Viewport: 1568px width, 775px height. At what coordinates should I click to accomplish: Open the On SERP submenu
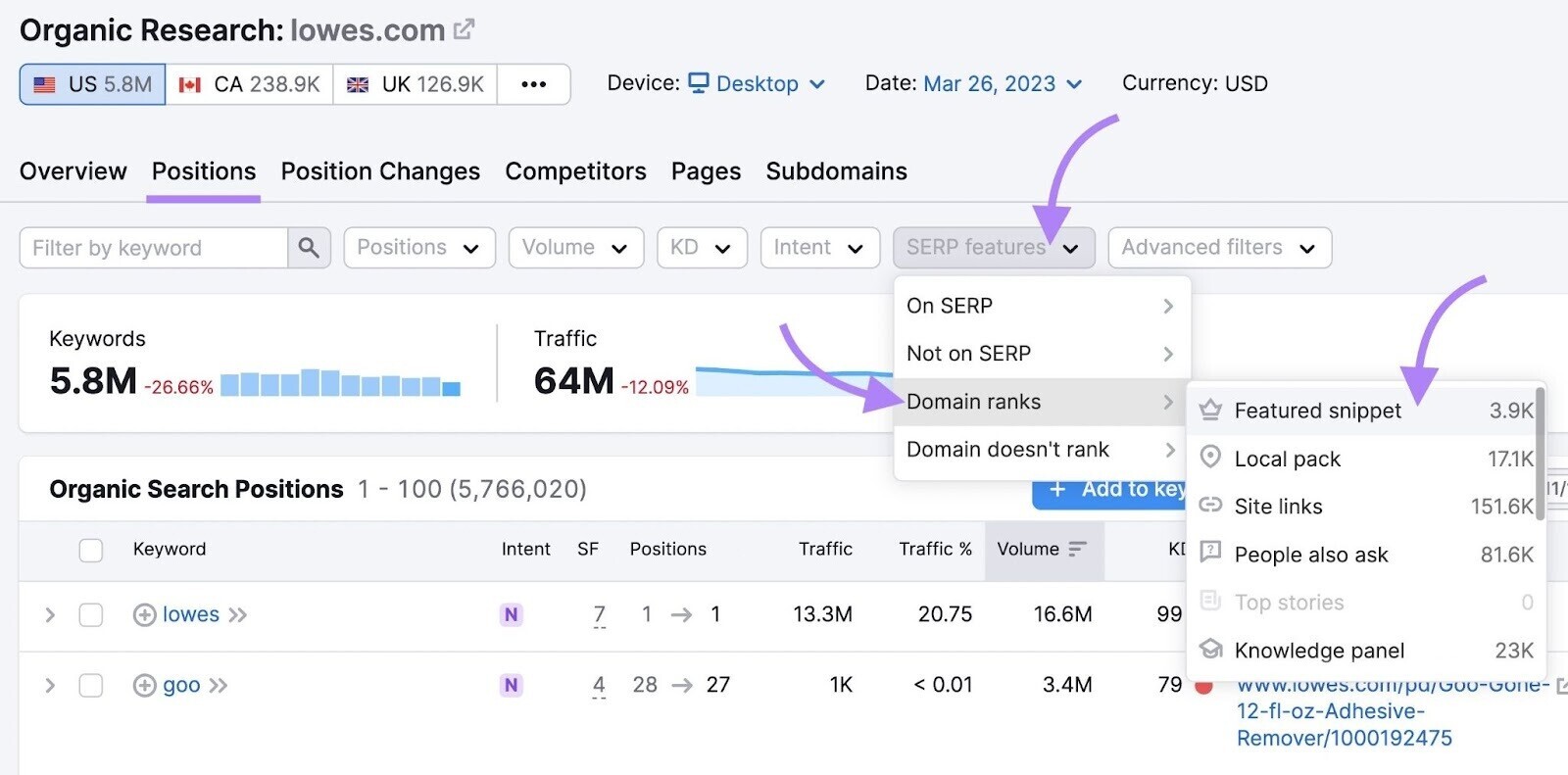(x=1042, y=306)
